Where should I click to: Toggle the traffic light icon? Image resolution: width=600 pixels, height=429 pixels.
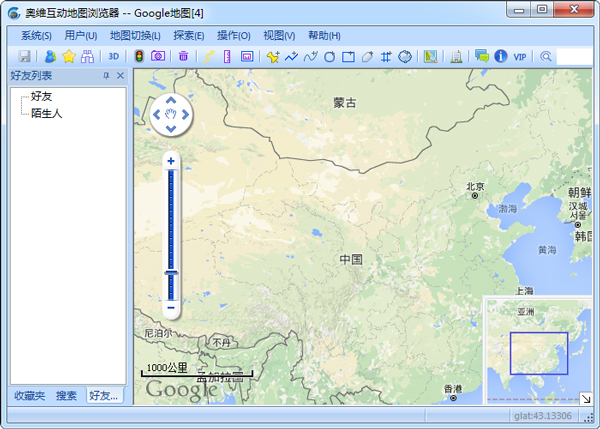[x=139, y=57]
